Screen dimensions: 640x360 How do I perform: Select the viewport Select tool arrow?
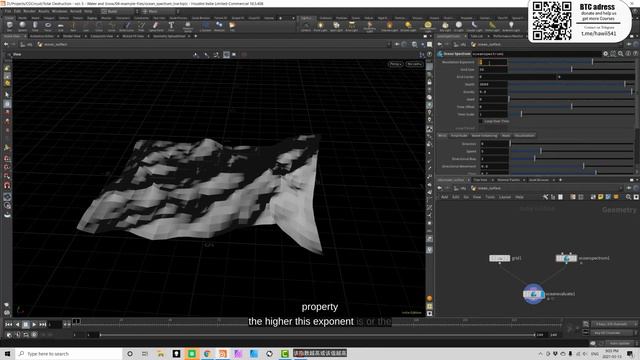(x=7, y=94)
